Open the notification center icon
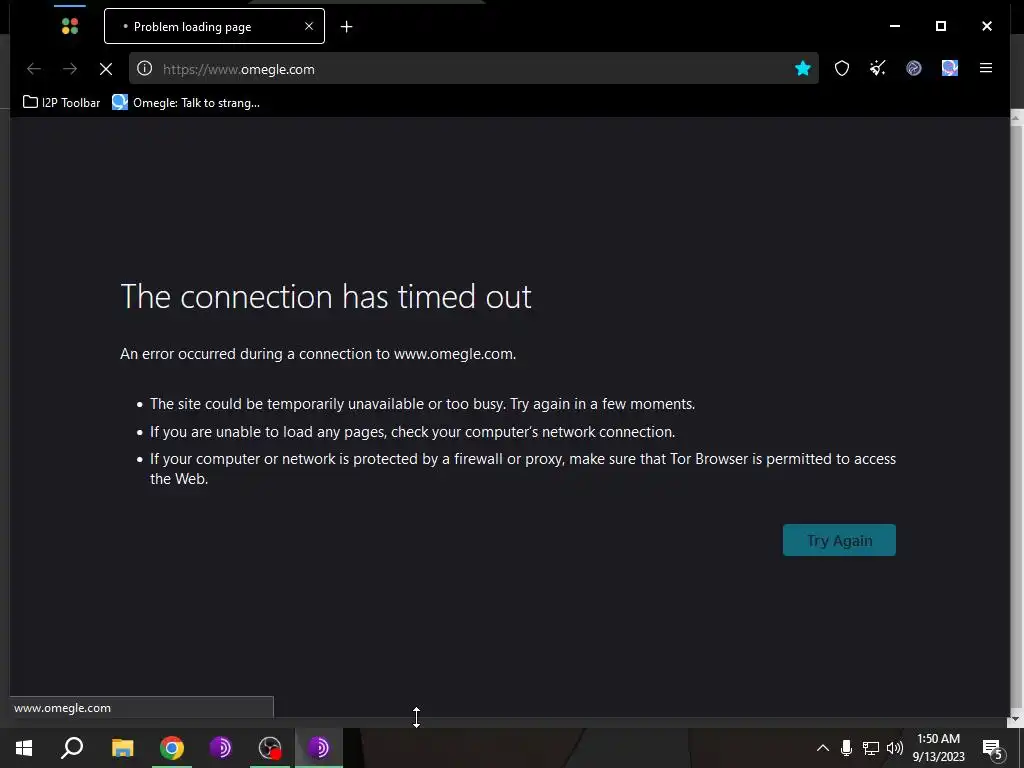This screenshot has height=768, width=1024. point(992,748)
